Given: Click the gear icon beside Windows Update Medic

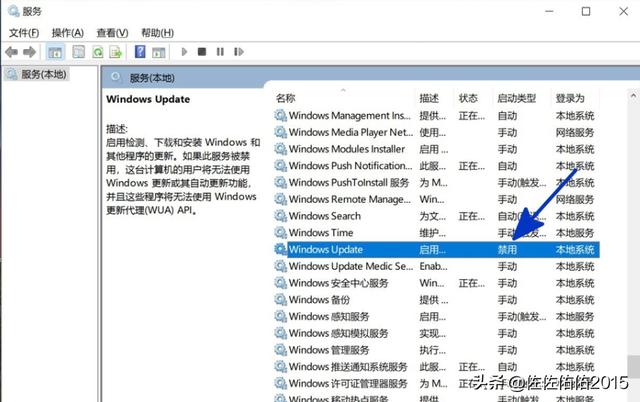Looking at the screenshot, I should (280, 266).
